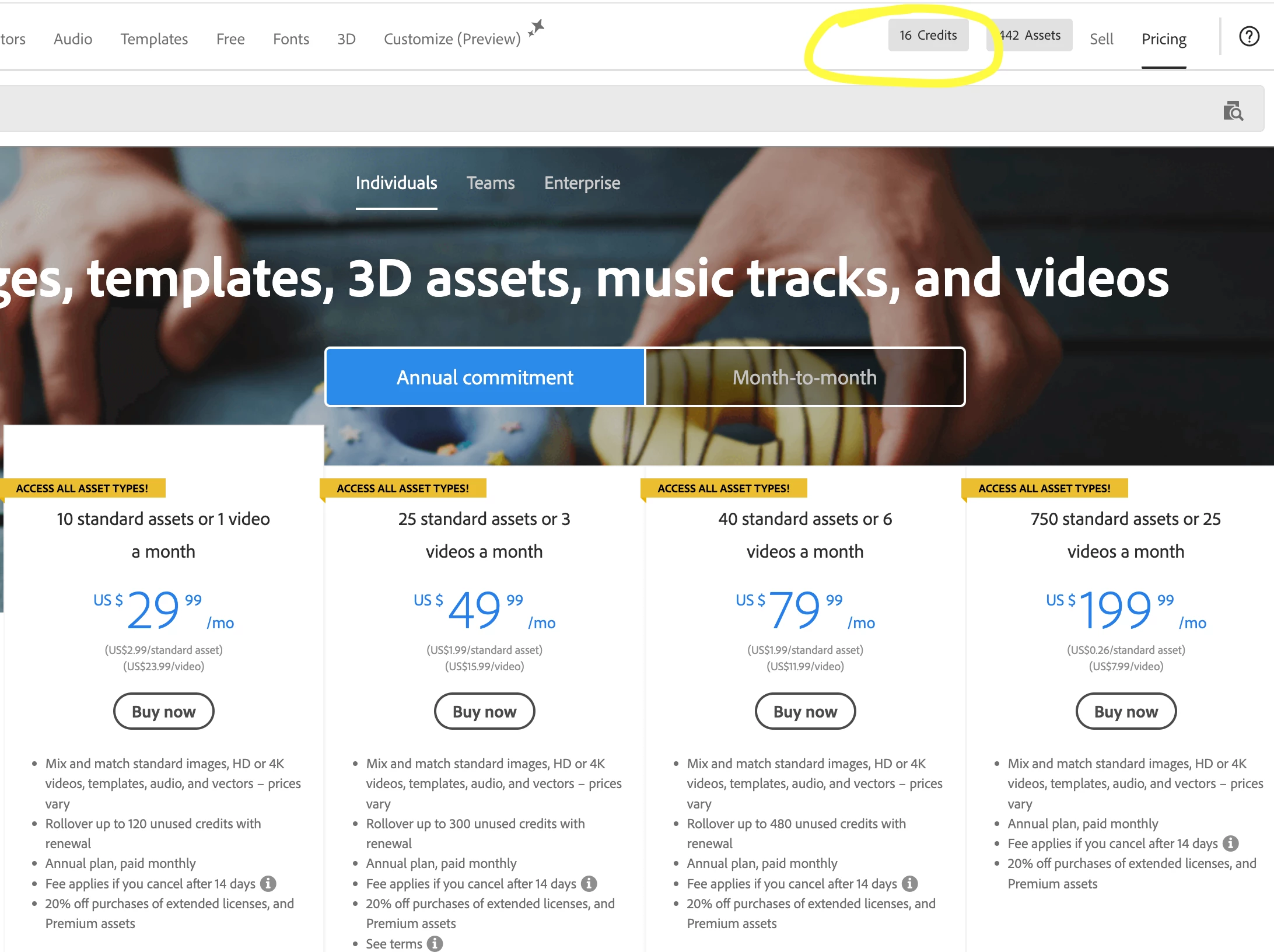This screenshot has height=952, width=1274.
Task: Click info icon beside cancel fee, US$49.99 plan
Action: coord(589,884)
